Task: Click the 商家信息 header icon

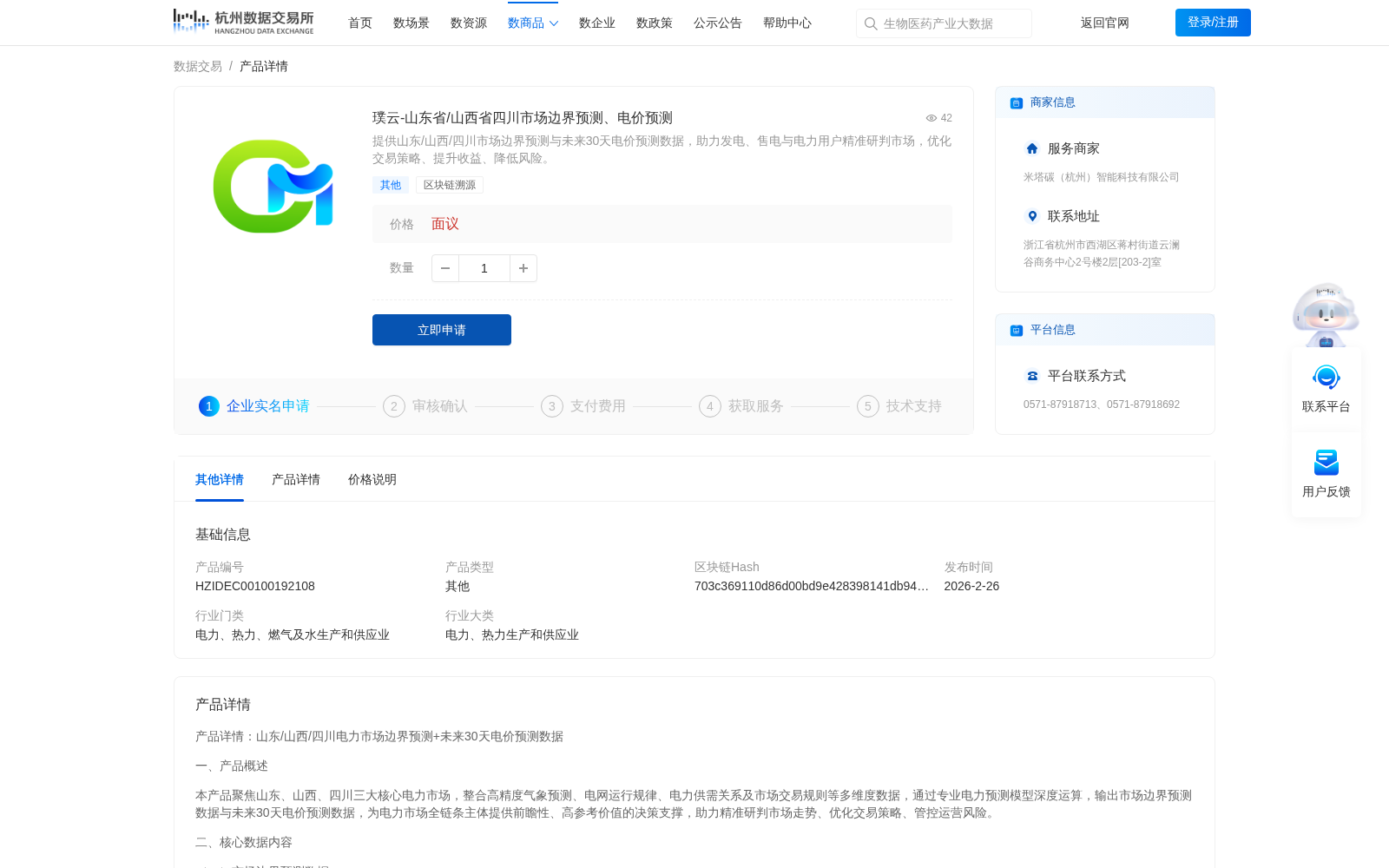Action: pos(1017,102)
